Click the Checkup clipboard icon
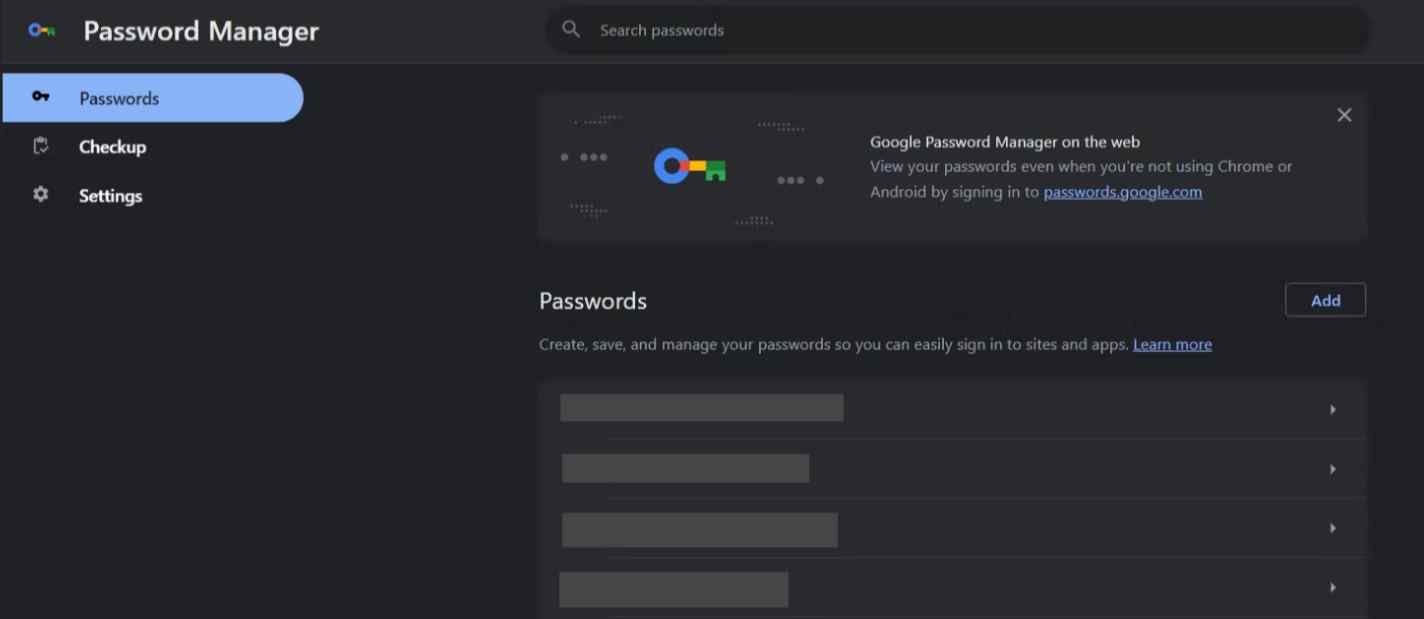 click(x=41, y=146)
